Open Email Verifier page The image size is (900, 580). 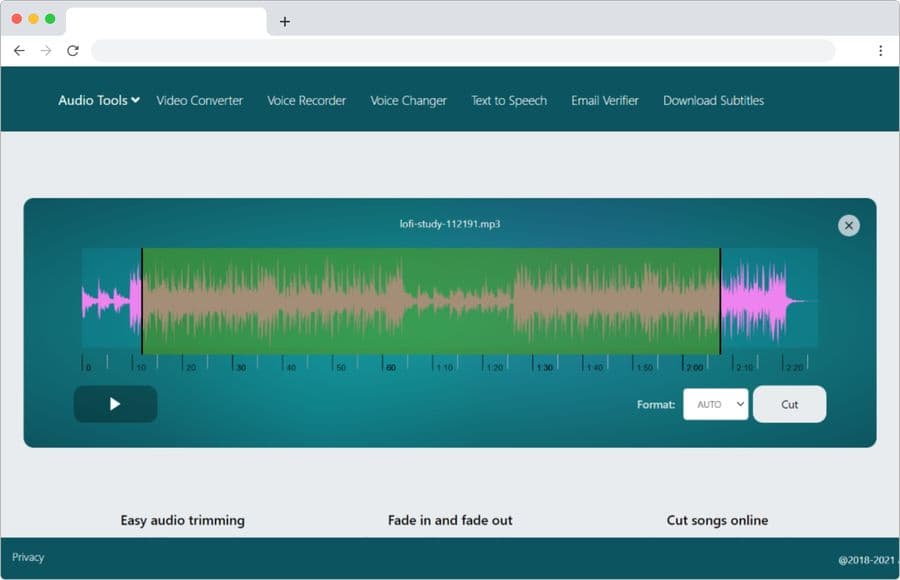click(604, 100)
